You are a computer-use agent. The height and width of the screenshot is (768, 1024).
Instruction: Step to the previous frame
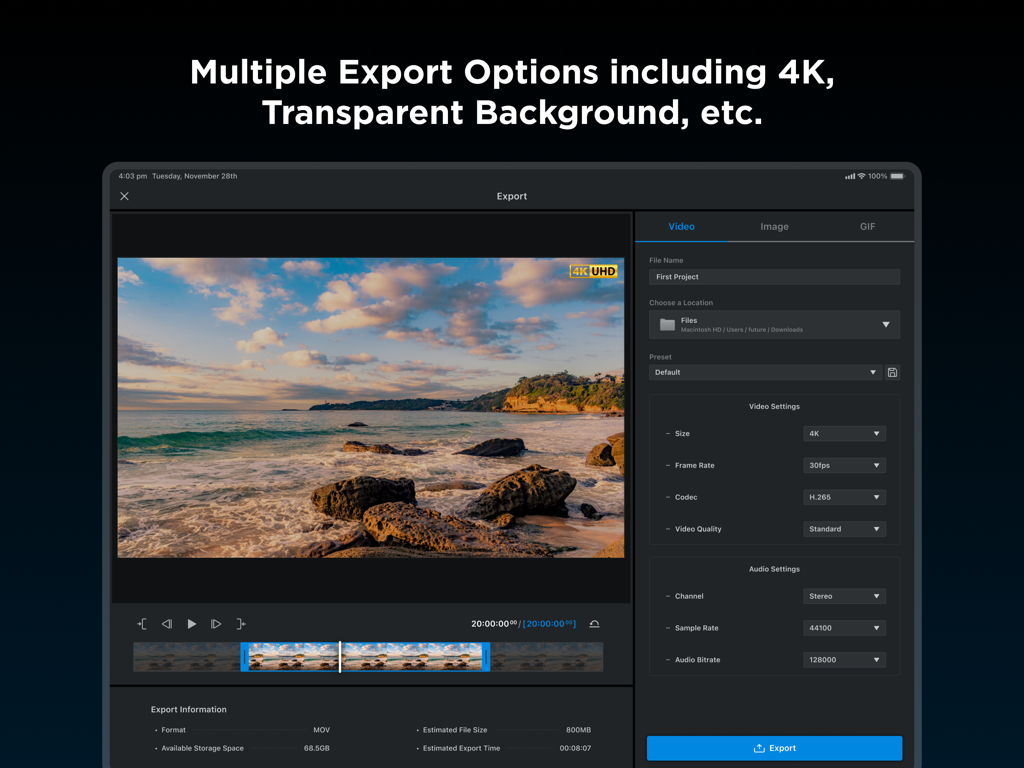click(x=167, y=623)
